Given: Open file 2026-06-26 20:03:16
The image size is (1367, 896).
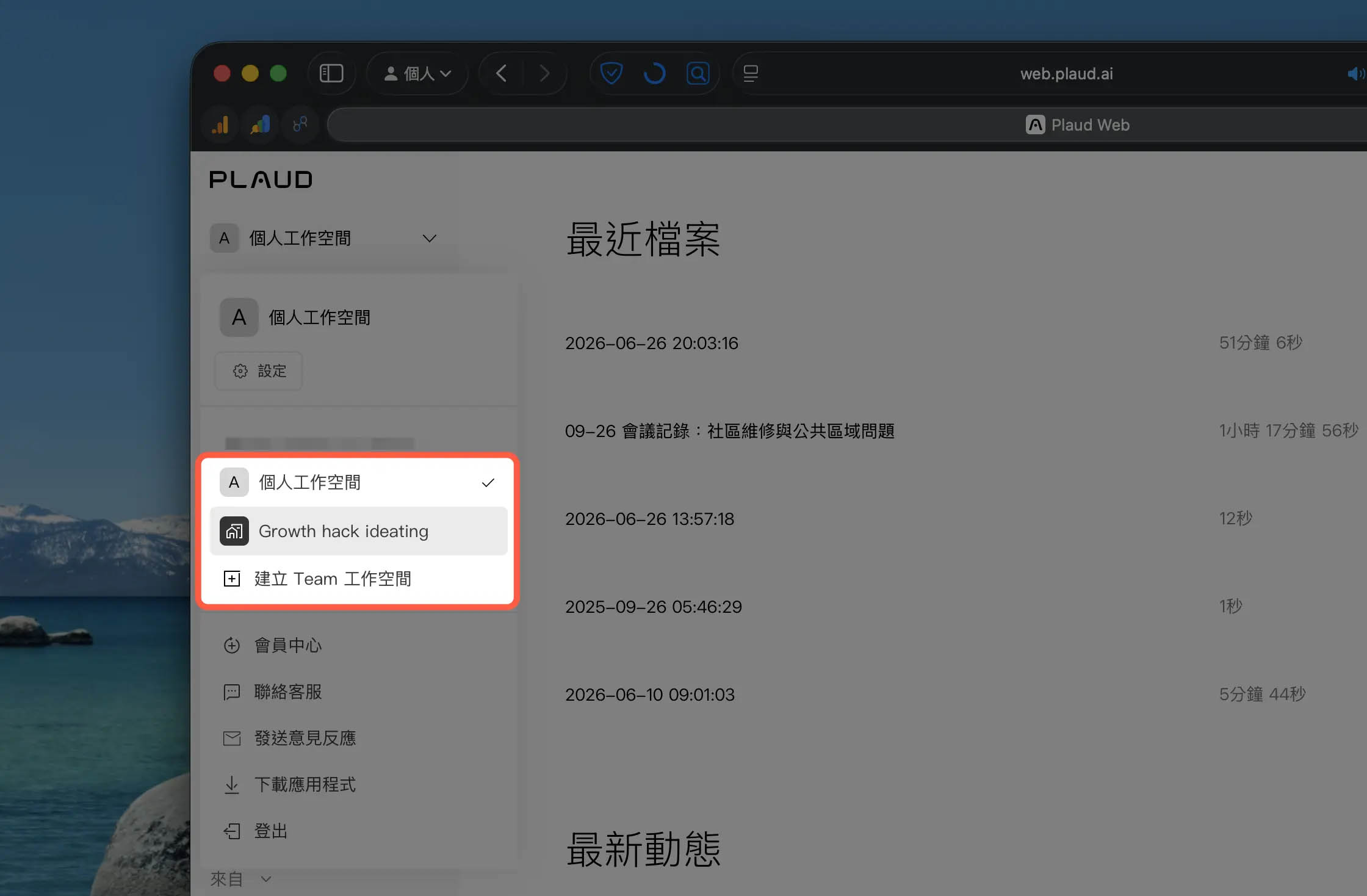Looking at the screenshot, I should coord(652,343).
